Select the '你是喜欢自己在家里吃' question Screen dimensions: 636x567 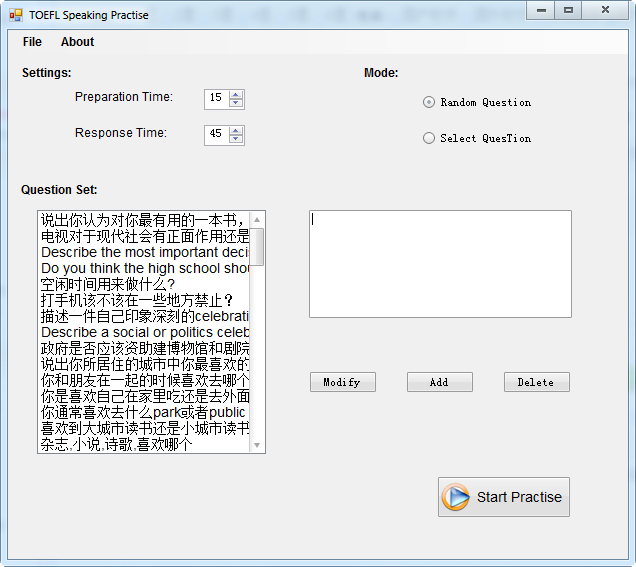145,396
